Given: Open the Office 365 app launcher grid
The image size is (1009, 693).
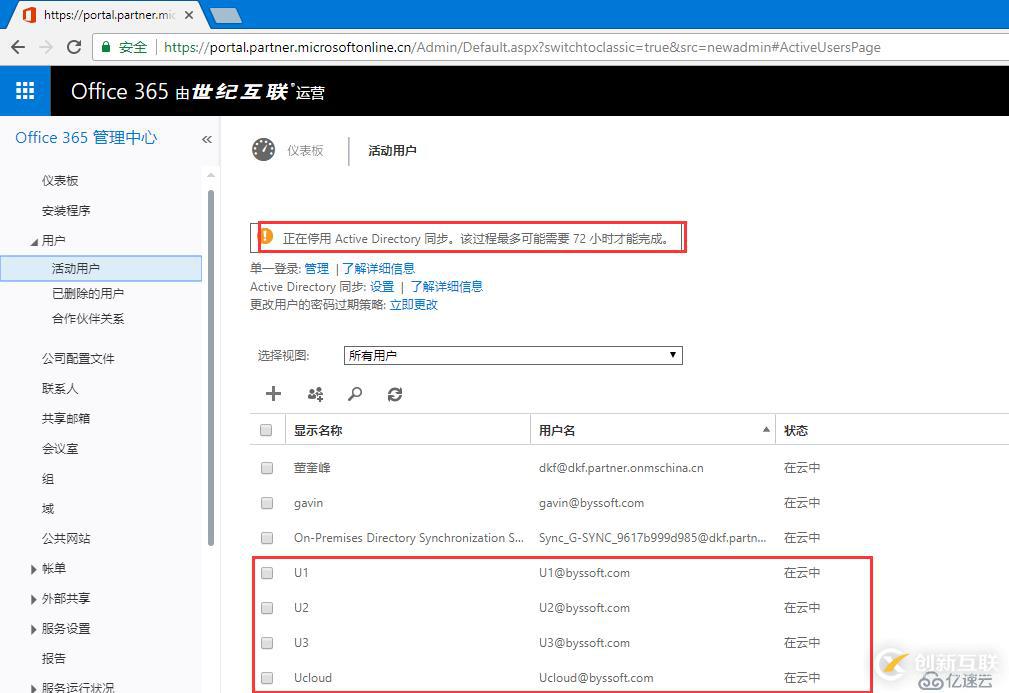Looking at the screenshot, I should [25, 90].
